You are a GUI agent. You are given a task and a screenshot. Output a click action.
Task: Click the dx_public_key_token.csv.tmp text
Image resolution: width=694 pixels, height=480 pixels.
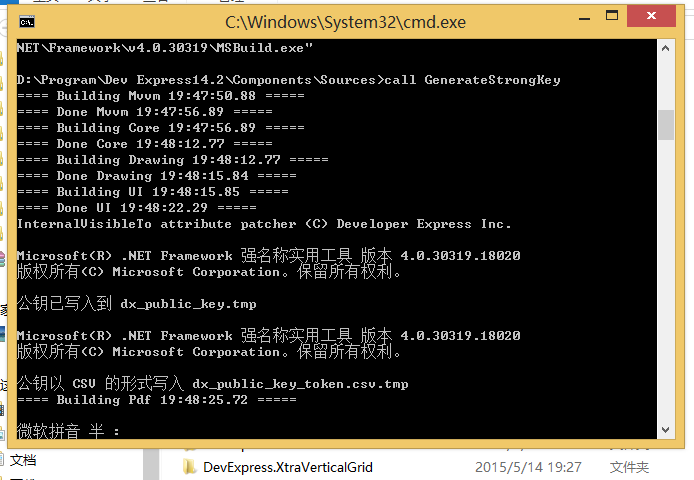(301, 384)
